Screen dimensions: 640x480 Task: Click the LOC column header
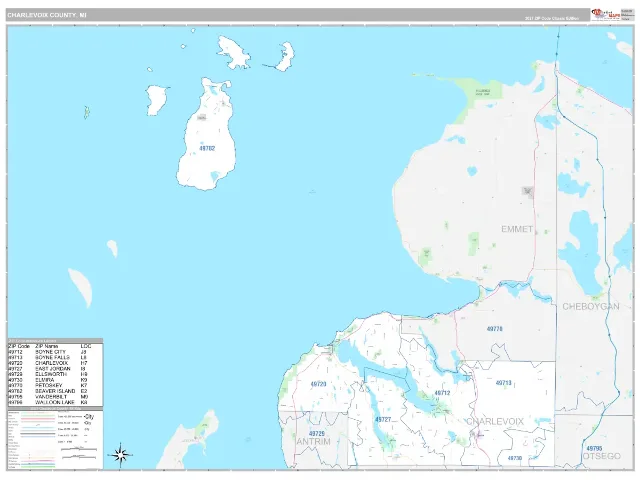tap(85, 346)
